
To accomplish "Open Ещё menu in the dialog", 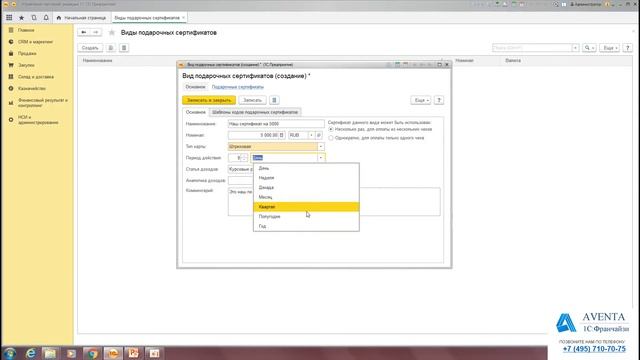I will (x=420, y=100).
